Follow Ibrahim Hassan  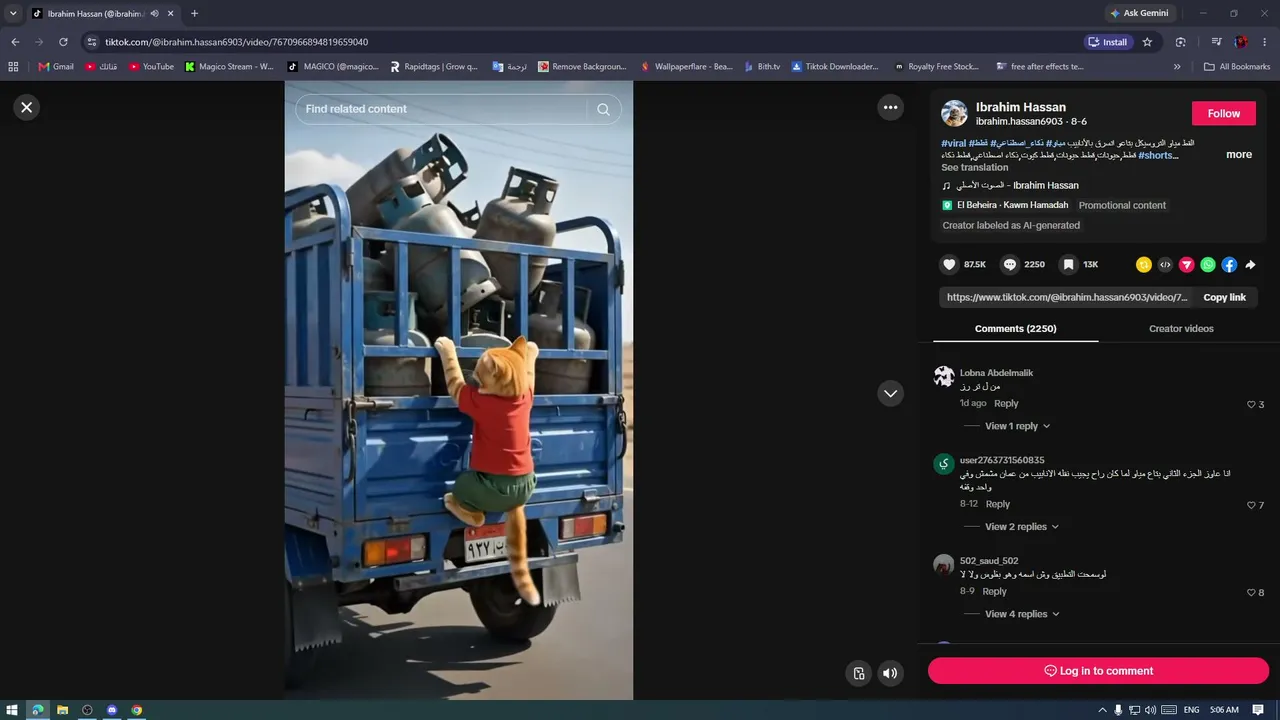1223,113
